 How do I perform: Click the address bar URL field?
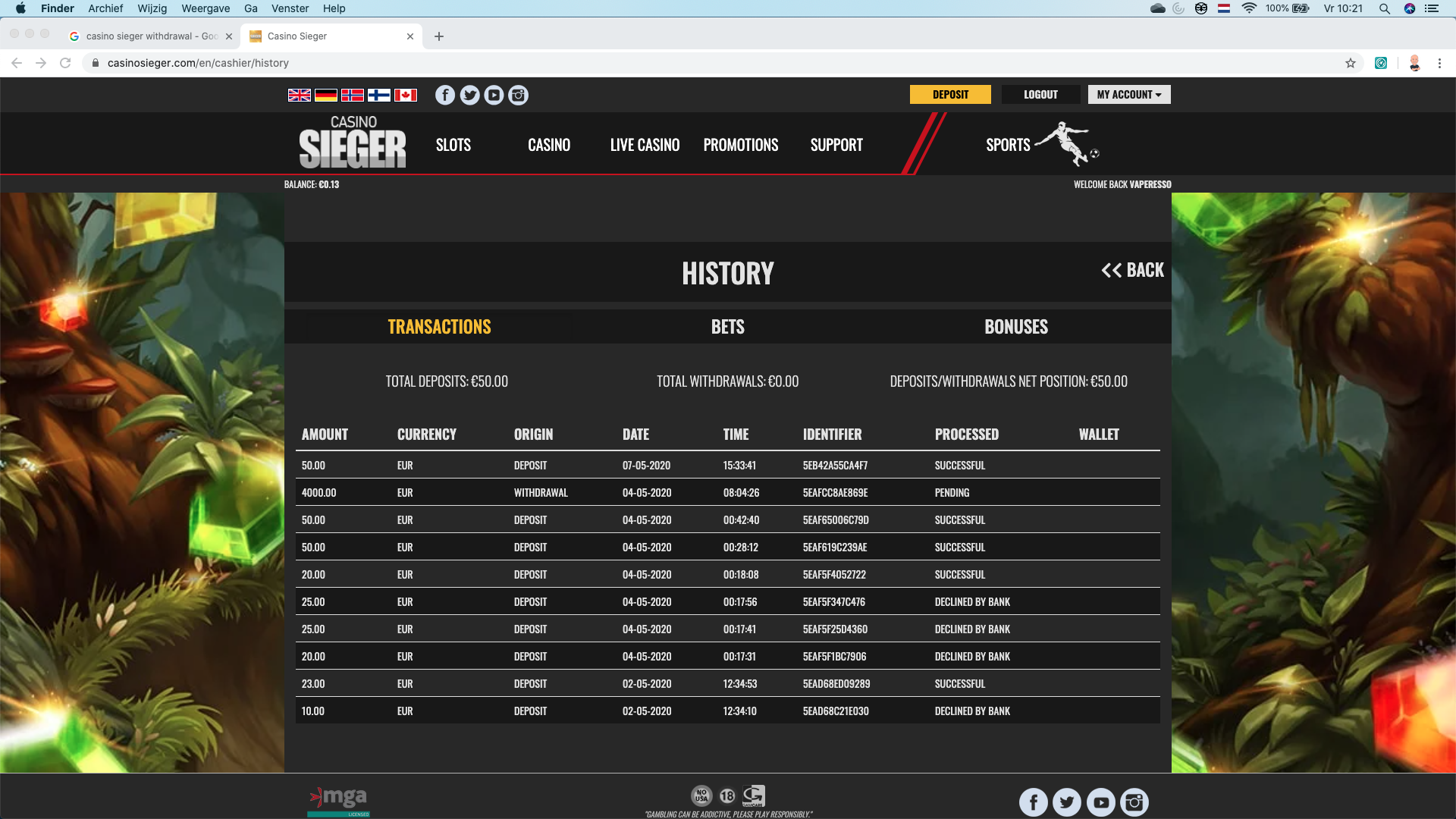tap(713, 63)
